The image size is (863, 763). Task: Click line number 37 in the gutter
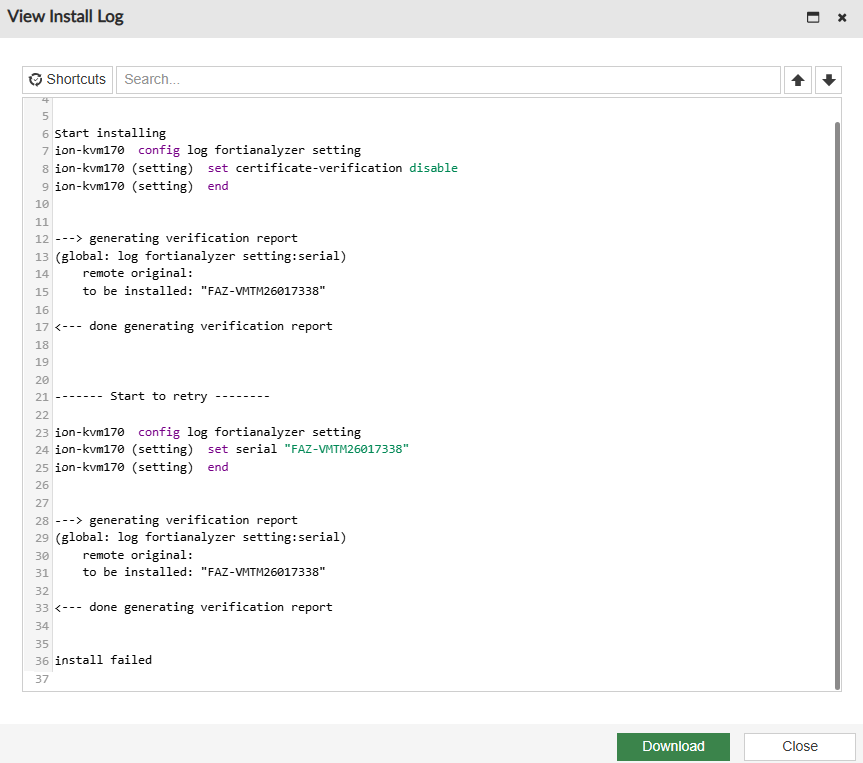click(x=42, y=679)
